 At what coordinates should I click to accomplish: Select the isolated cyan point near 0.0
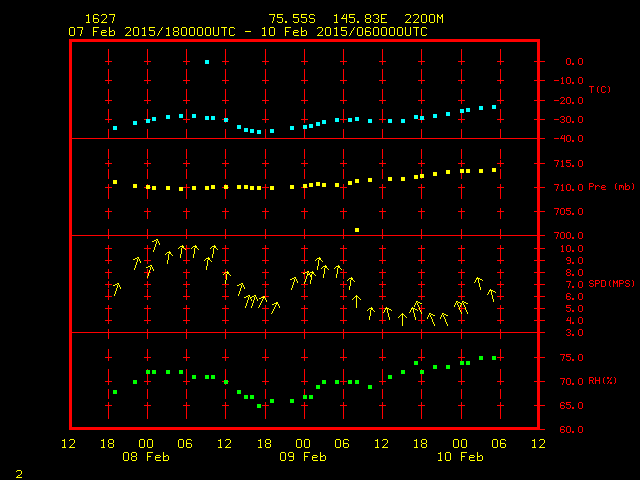pos(207,62)
